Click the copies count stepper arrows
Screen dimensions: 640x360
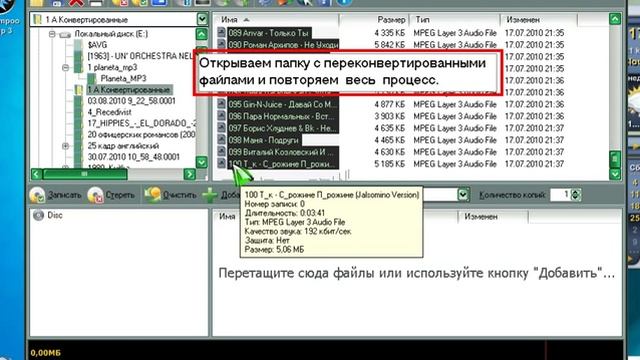[x=576, y=195]
